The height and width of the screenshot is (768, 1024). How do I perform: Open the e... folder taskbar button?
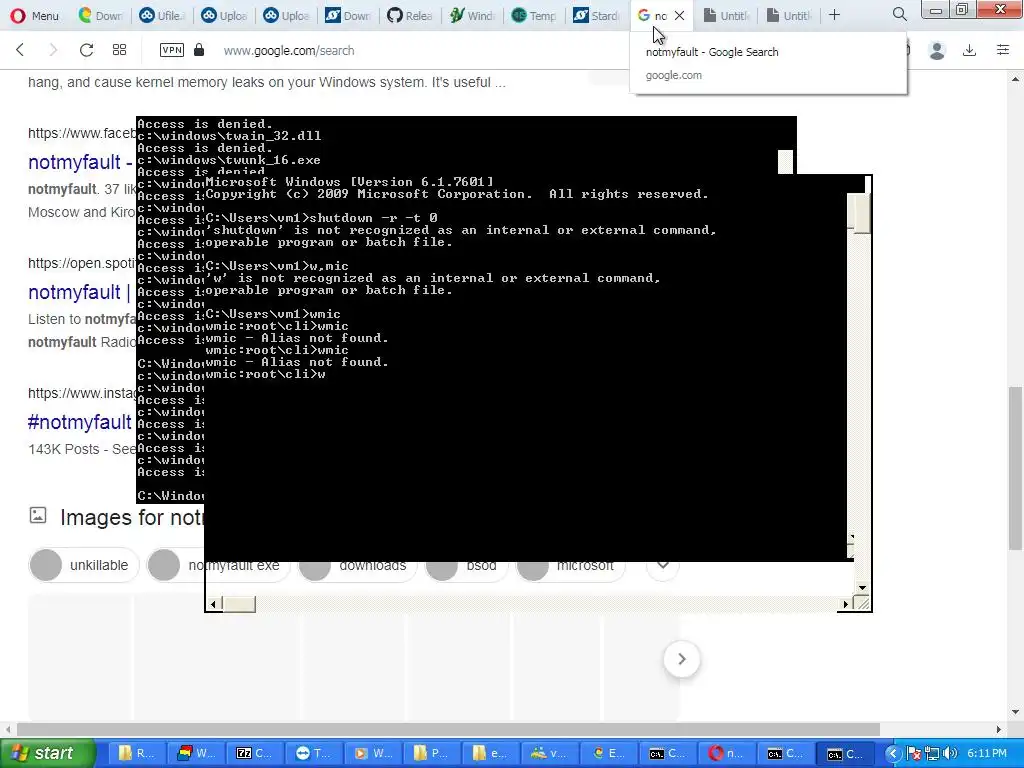[489, 753]
